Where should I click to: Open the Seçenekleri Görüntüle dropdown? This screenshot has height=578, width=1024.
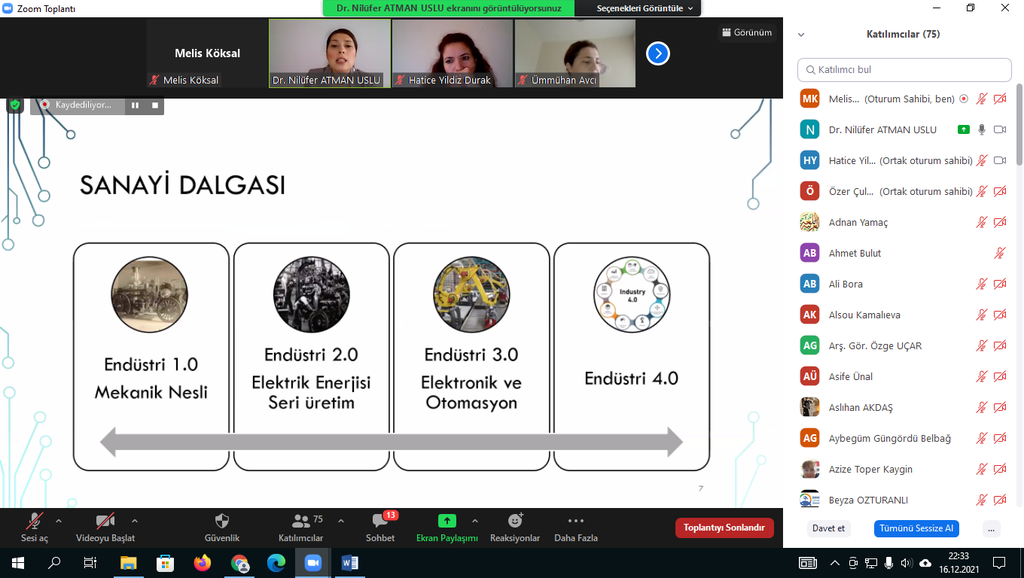[646, 8]
